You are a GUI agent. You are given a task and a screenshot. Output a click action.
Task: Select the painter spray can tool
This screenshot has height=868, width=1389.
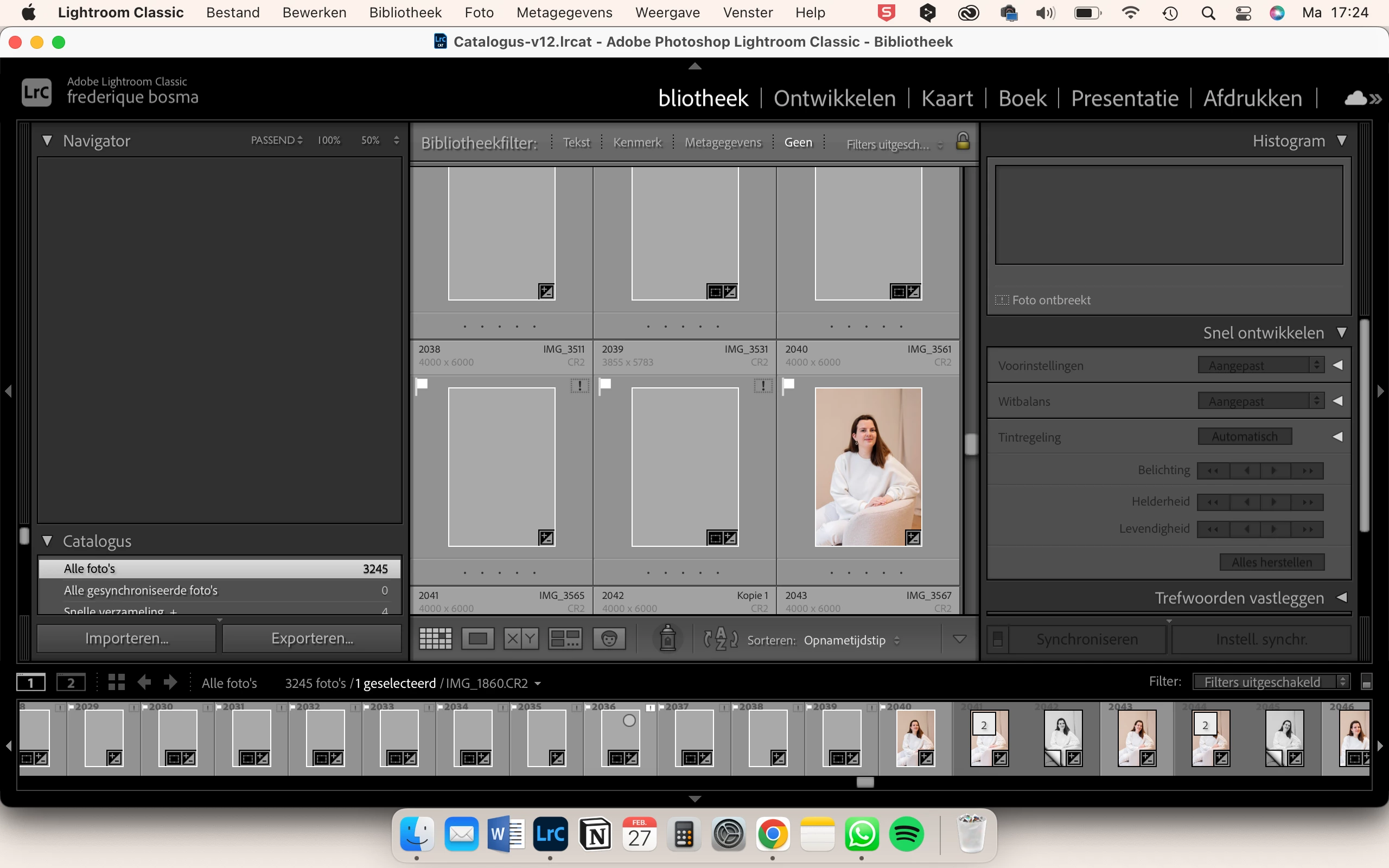(x=667, y=639)
